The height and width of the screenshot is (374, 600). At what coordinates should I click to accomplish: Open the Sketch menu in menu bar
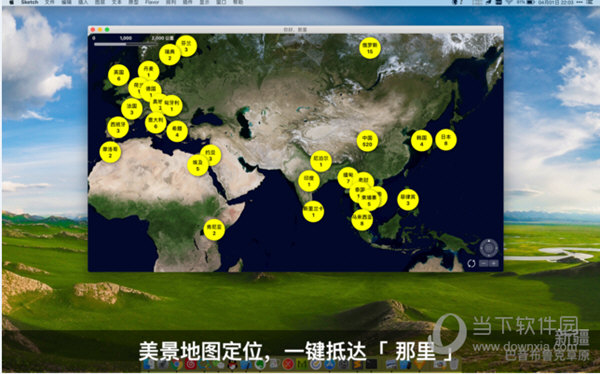pyautogui.click(x=29, y=2)
